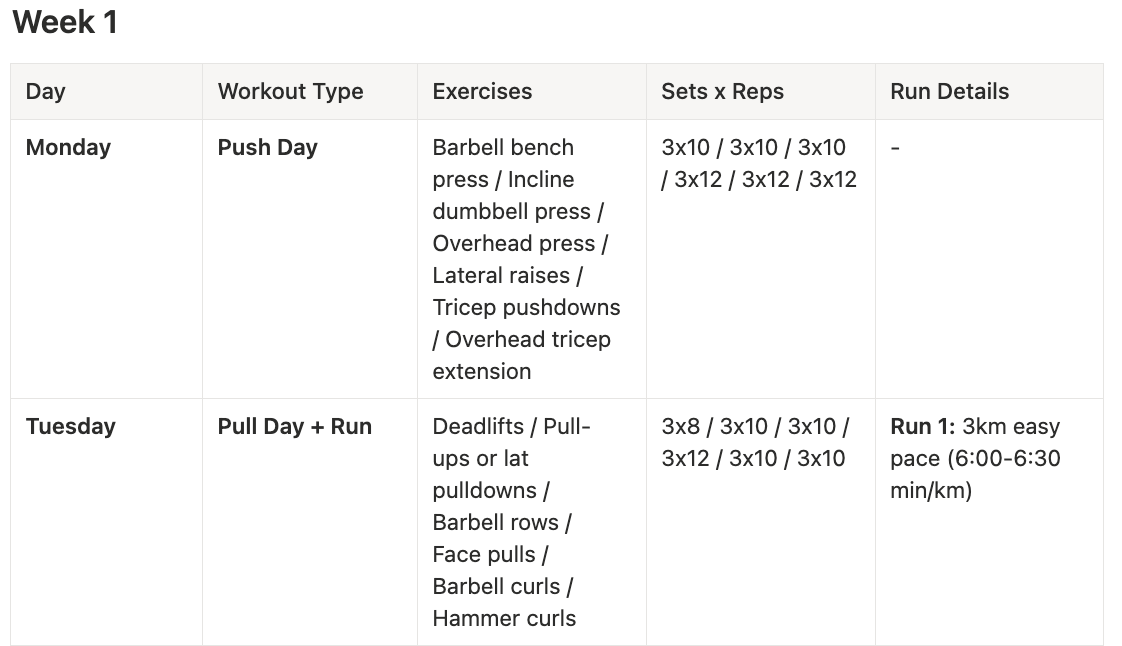Select the Day column header
Viewport: 1122px width, 646px height.
point(46,92)
